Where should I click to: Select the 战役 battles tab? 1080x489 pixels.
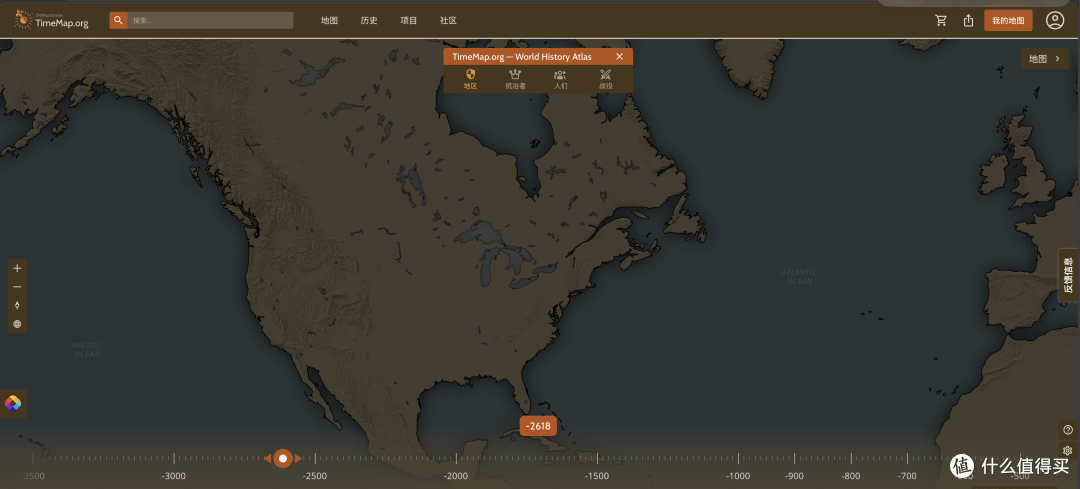[605, 80]
